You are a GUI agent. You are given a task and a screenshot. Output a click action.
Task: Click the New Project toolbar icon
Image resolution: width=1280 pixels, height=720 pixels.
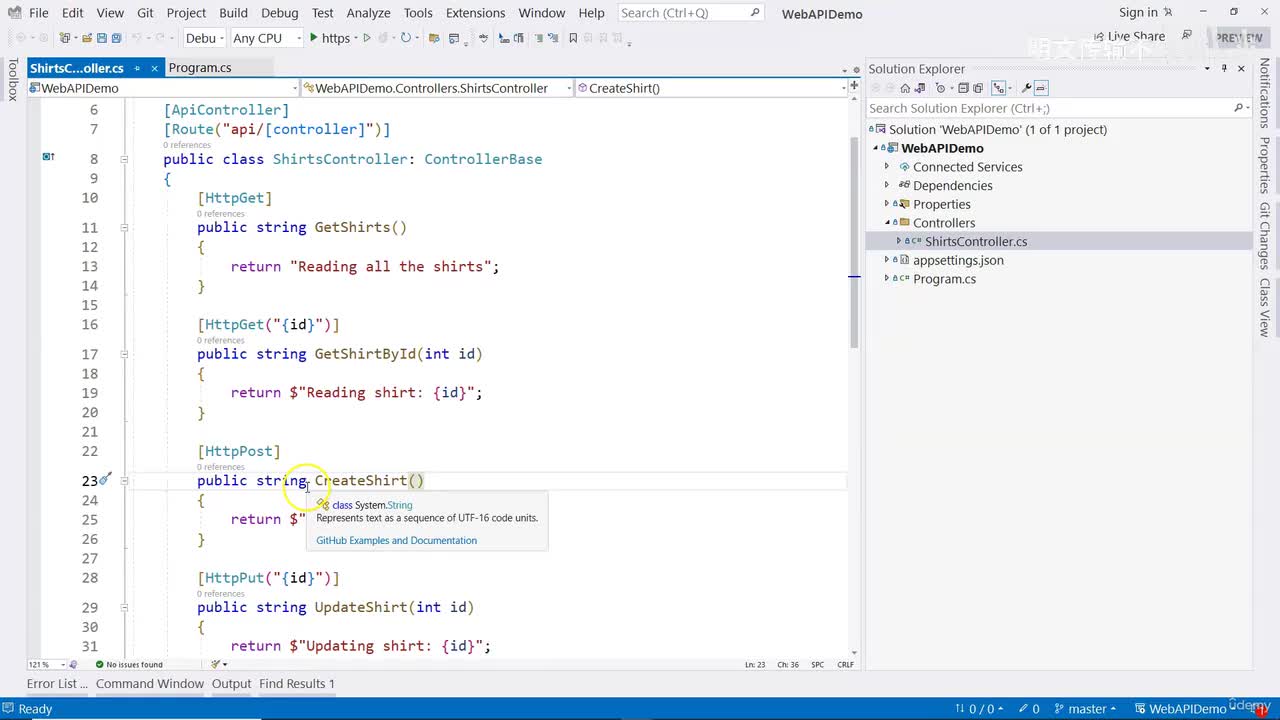66,38
